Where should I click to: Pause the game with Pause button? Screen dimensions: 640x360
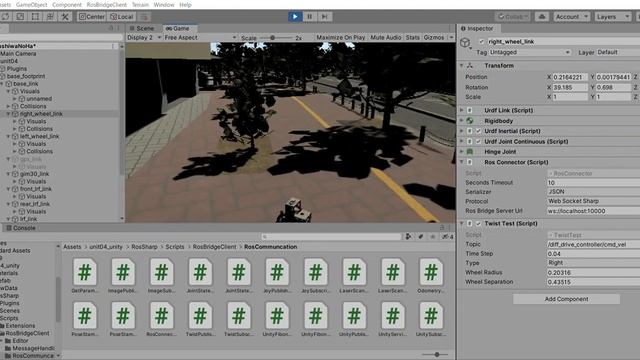click(310, 17)
